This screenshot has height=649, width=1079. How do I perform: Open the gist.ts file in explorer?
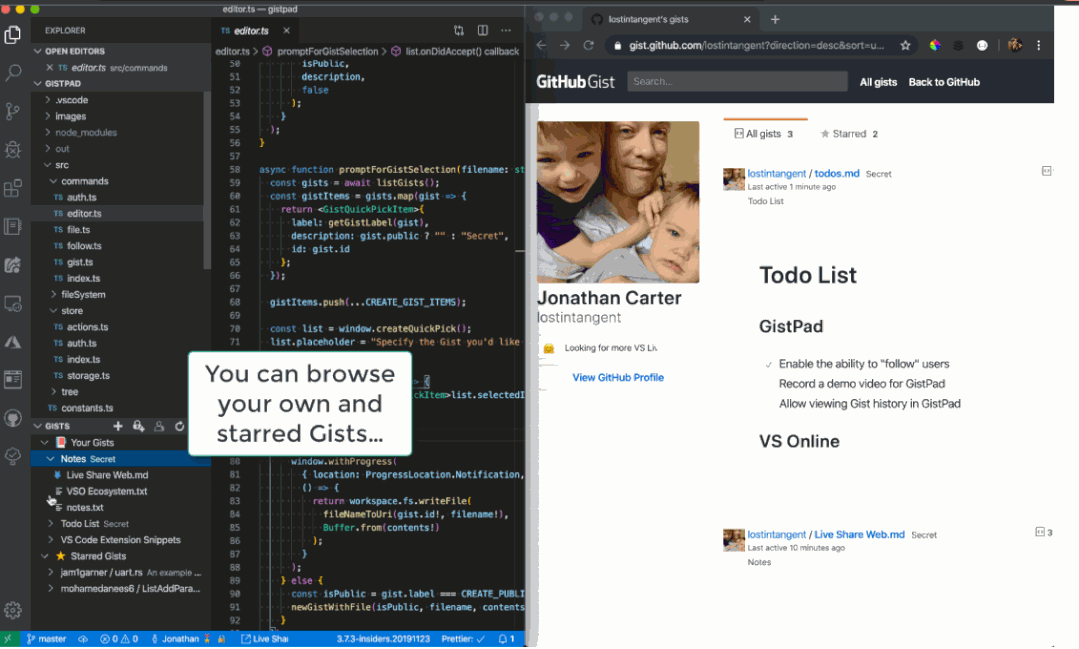(80, 262)
